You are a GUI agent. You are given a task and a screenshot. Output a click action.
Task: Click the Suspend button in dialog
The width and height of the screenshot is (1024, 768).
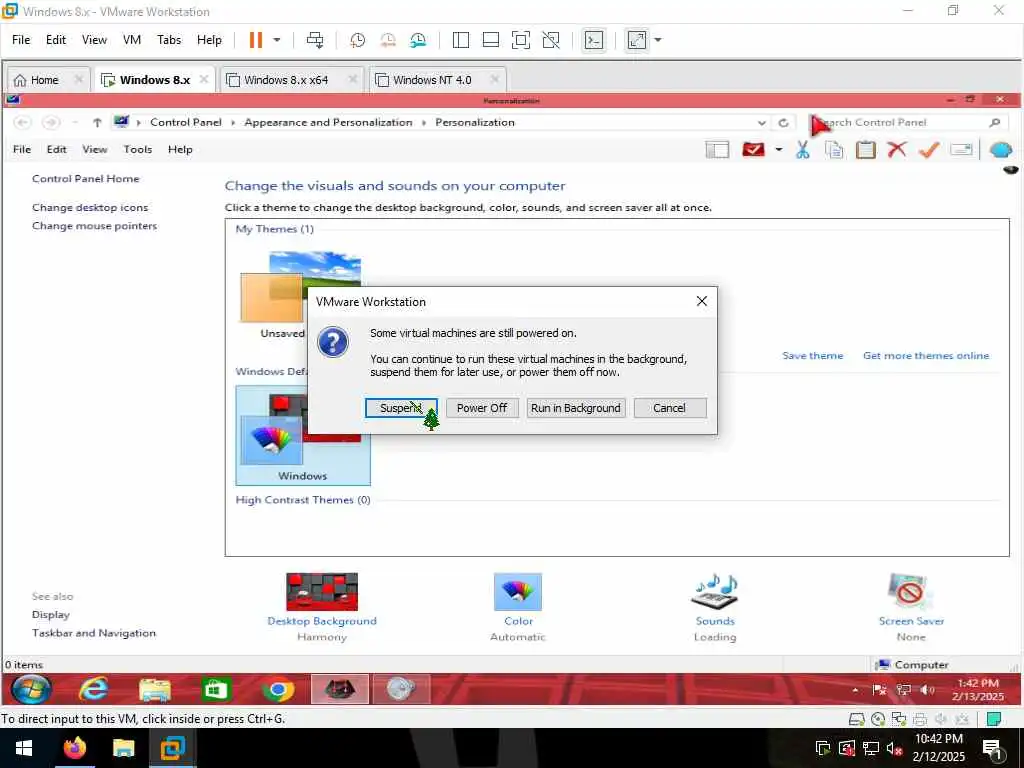tap(400, 408)
